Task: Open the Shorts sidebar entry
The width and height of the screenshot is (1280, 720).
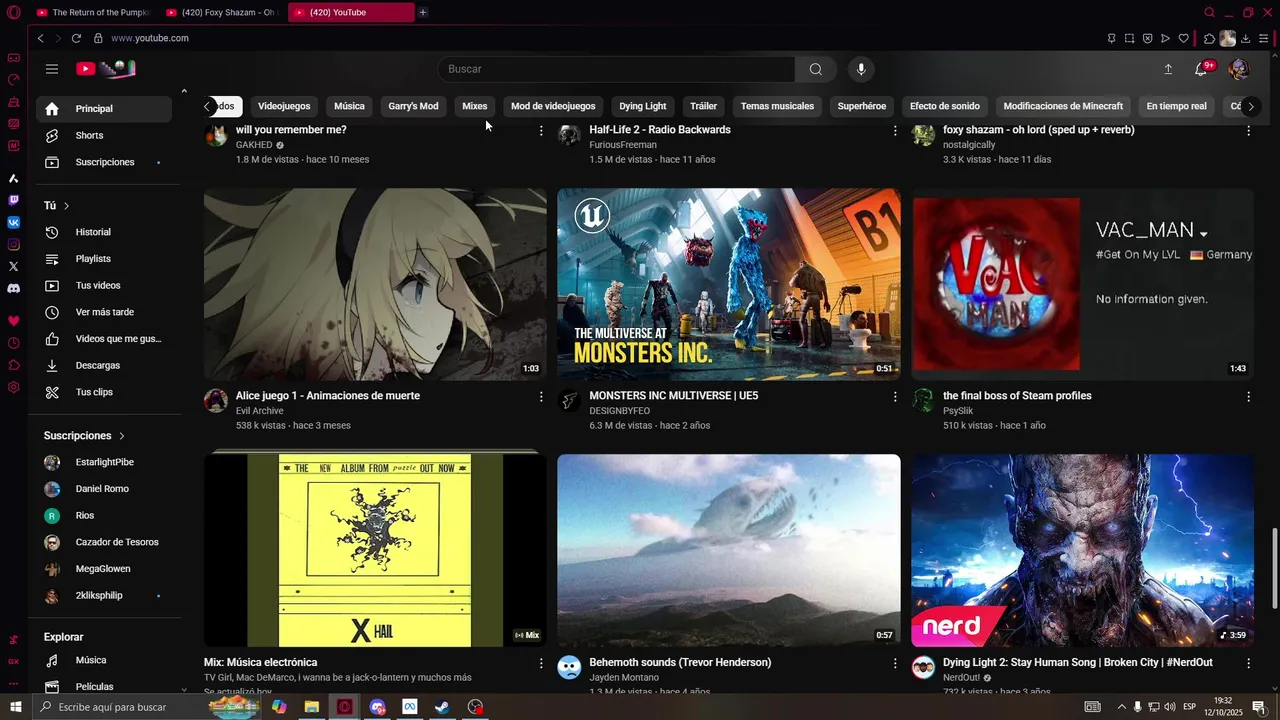Action: tap(104, 135)
